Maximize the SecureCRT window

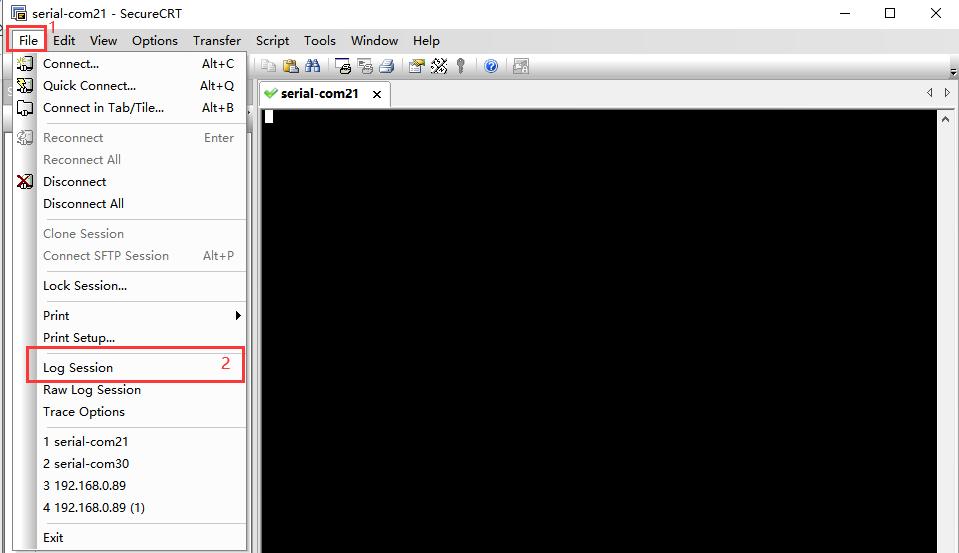tap(890, 13)
